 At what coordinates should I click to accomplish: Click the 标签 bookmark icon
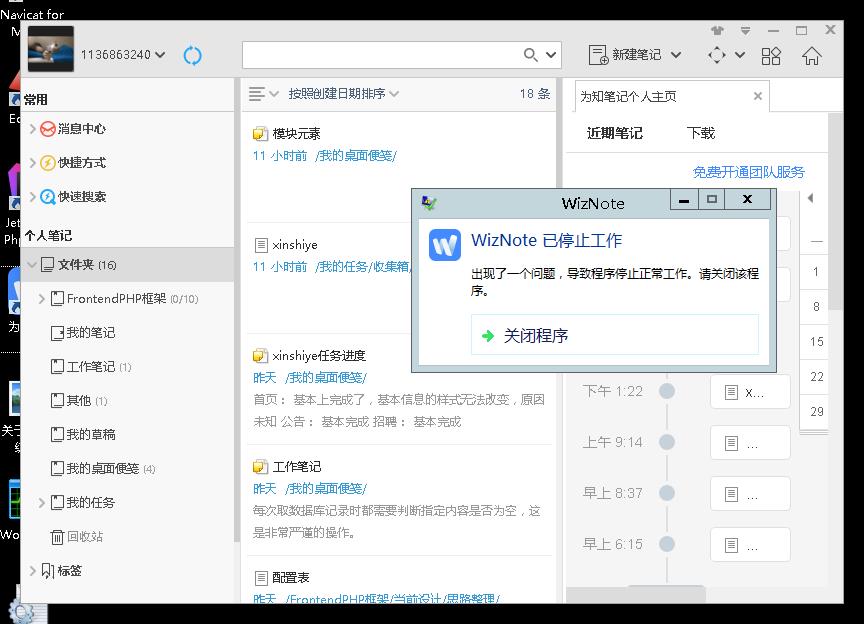(48, 571)
